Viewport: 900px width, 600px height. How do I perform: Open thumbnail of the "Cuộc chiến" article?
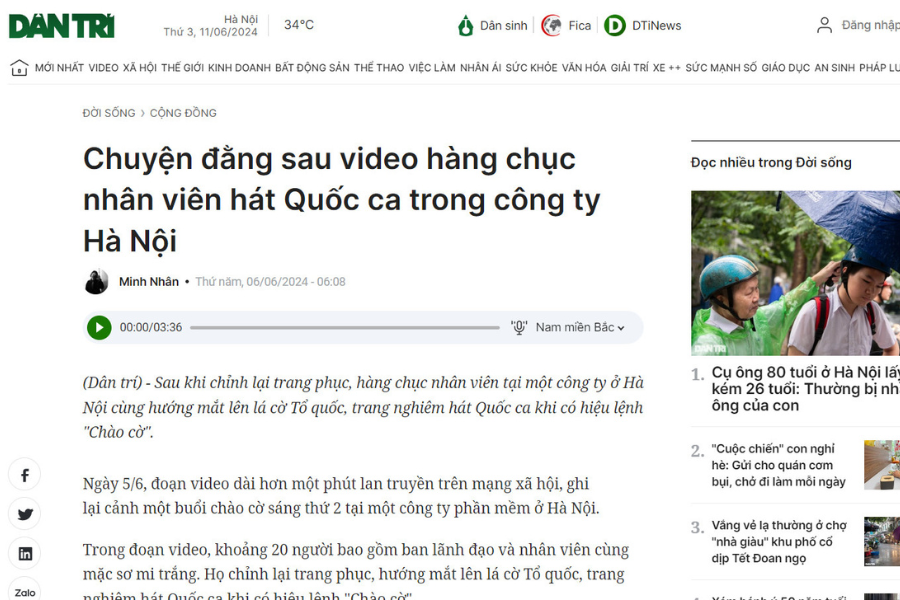tap(882, 465)
